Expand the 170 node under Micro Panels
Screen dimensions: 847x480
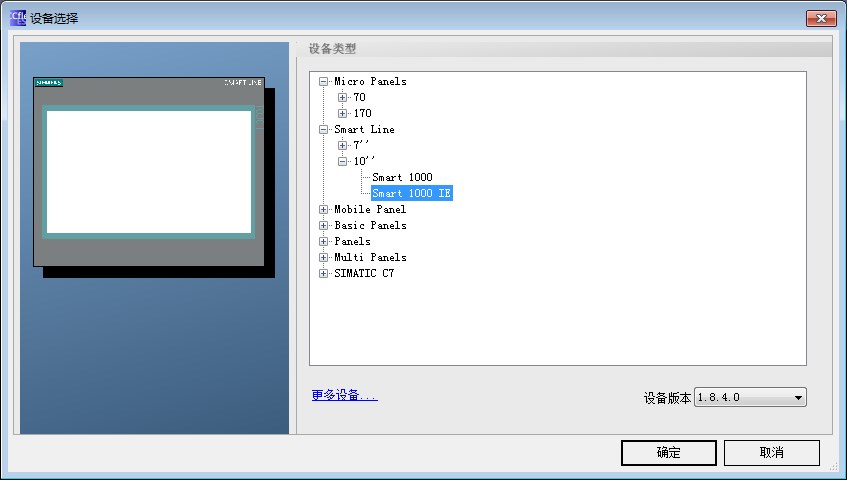[343, 114]
